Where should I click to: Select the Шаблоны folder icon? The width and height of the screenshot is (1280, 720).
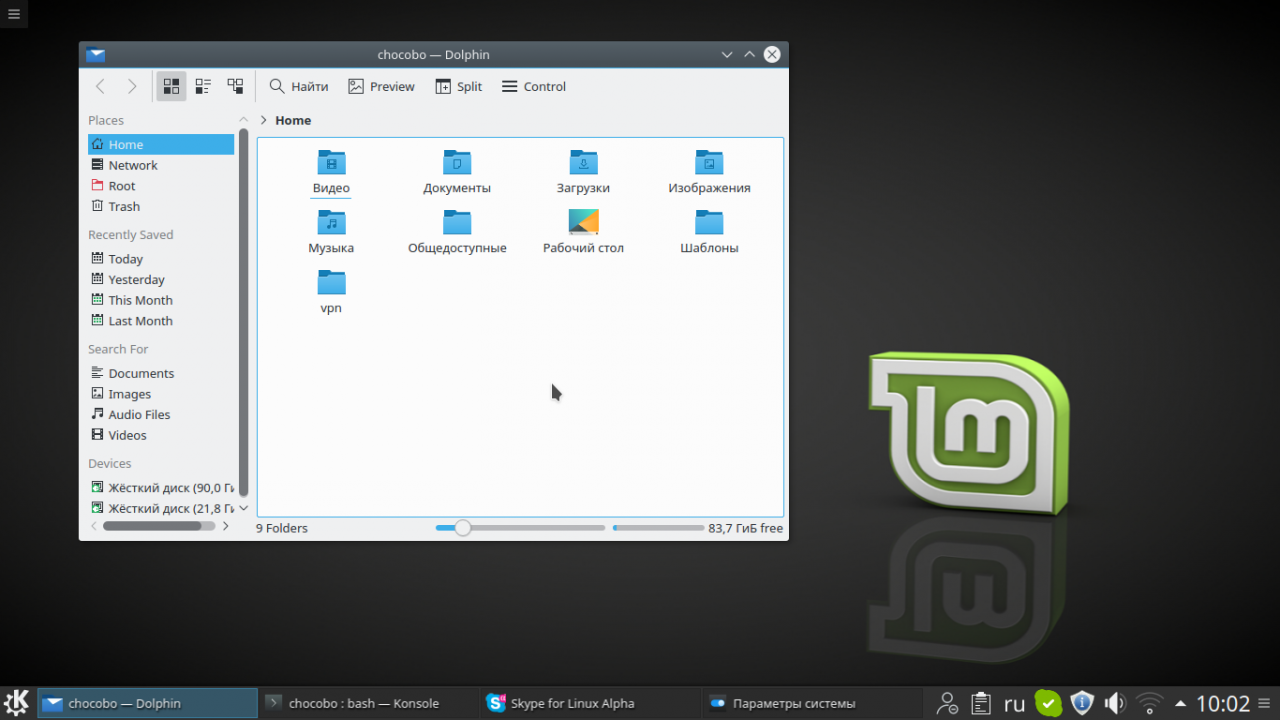709,222
